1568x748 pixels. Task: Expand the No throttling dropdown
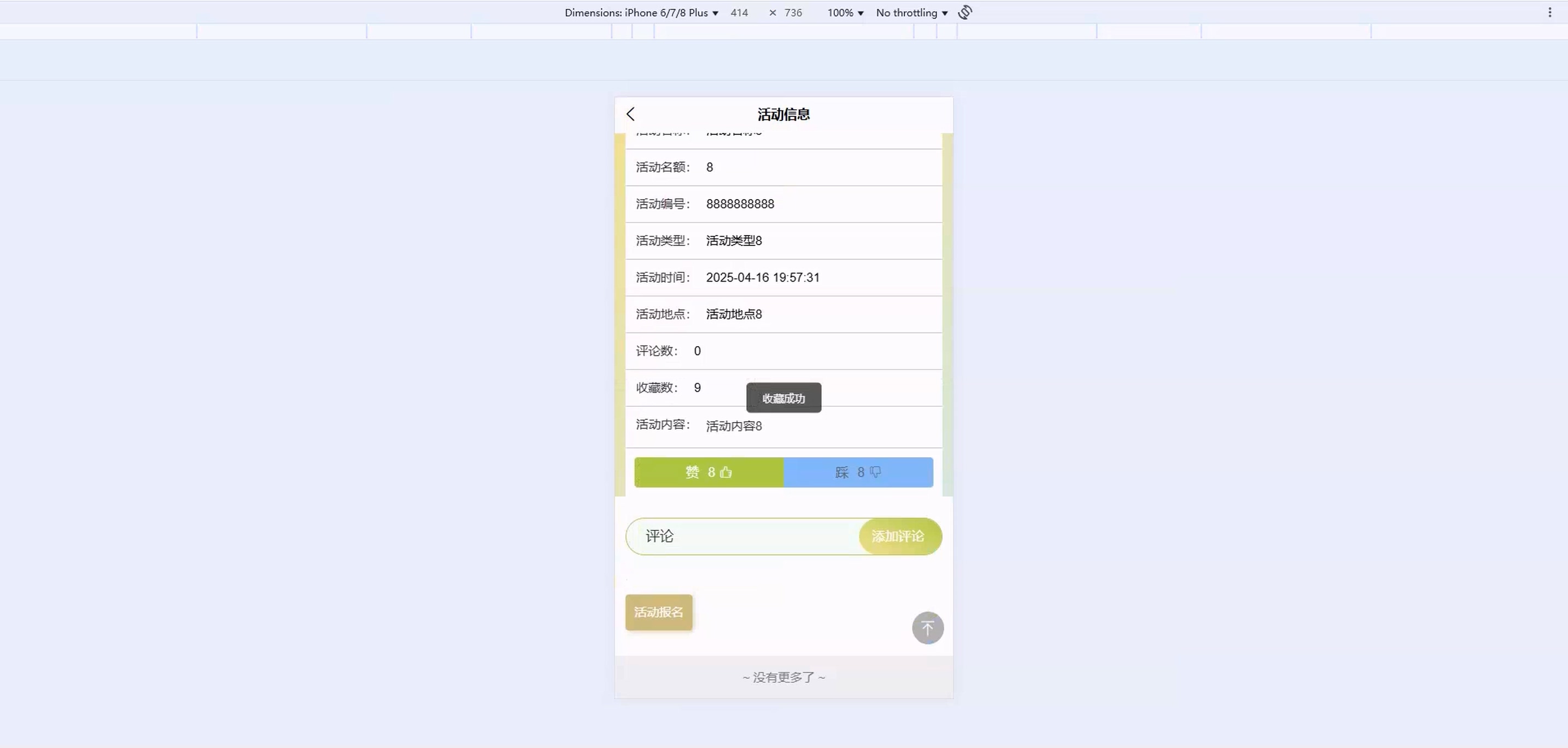tap(911, 13)
